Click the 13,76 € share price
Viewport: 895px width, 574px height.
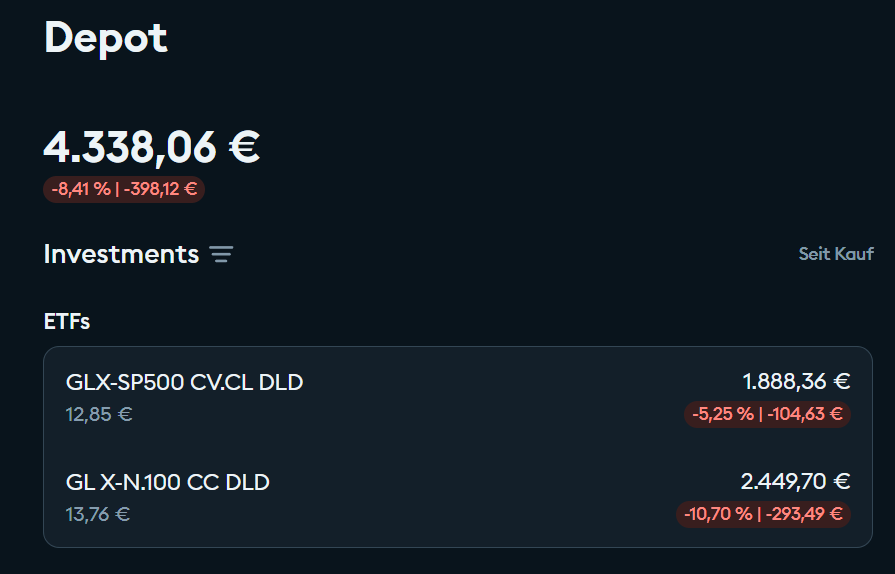[x=98, y=514]
